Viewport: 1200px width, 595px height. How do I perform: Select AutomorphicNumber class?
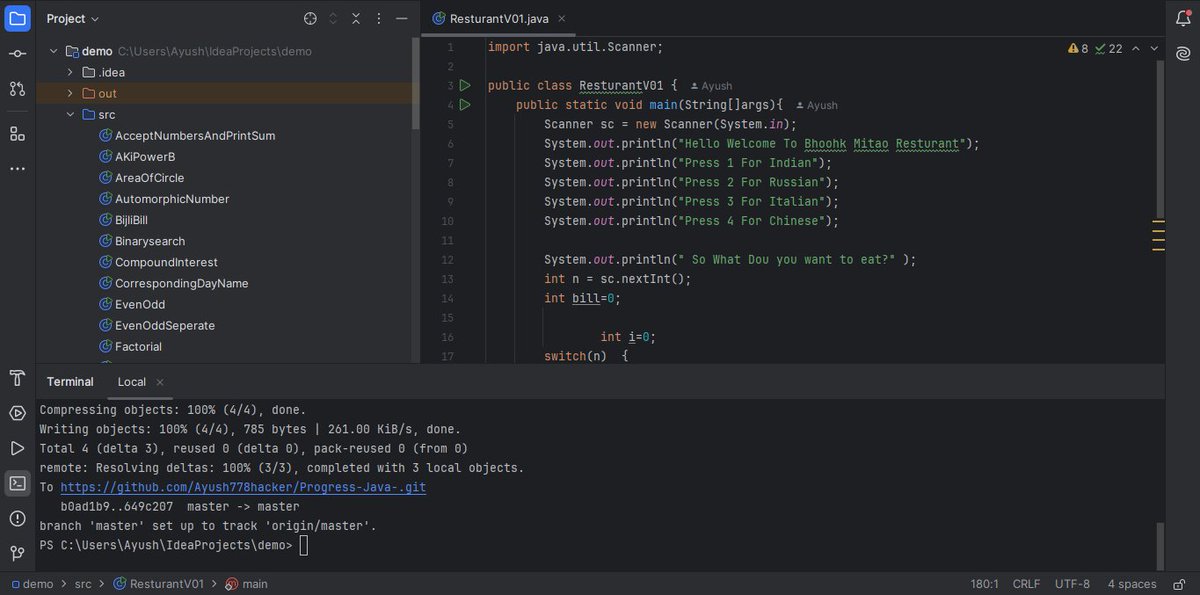coord(163,199)
